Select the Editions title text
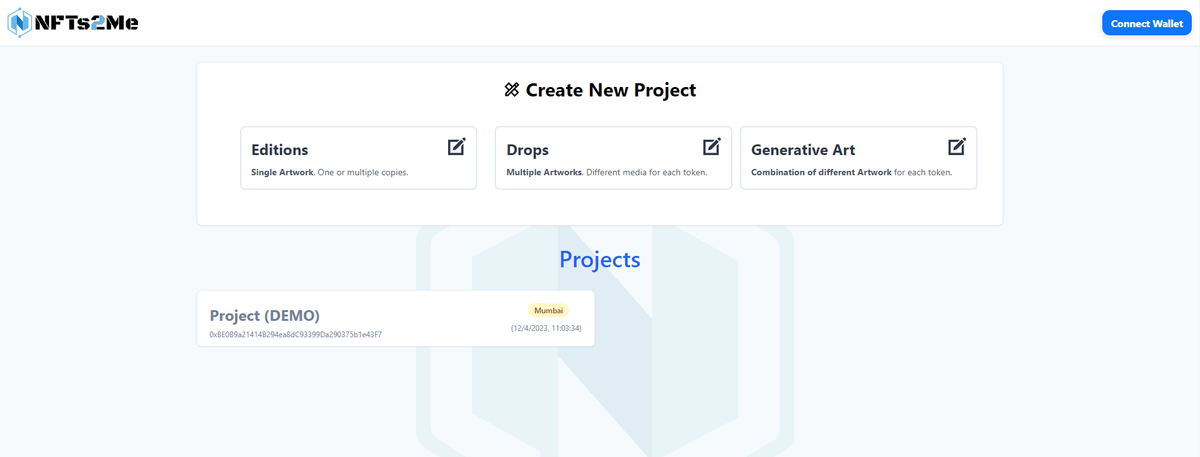The width and height of the screenshot is (1200, 457). (x=280, y=150)
